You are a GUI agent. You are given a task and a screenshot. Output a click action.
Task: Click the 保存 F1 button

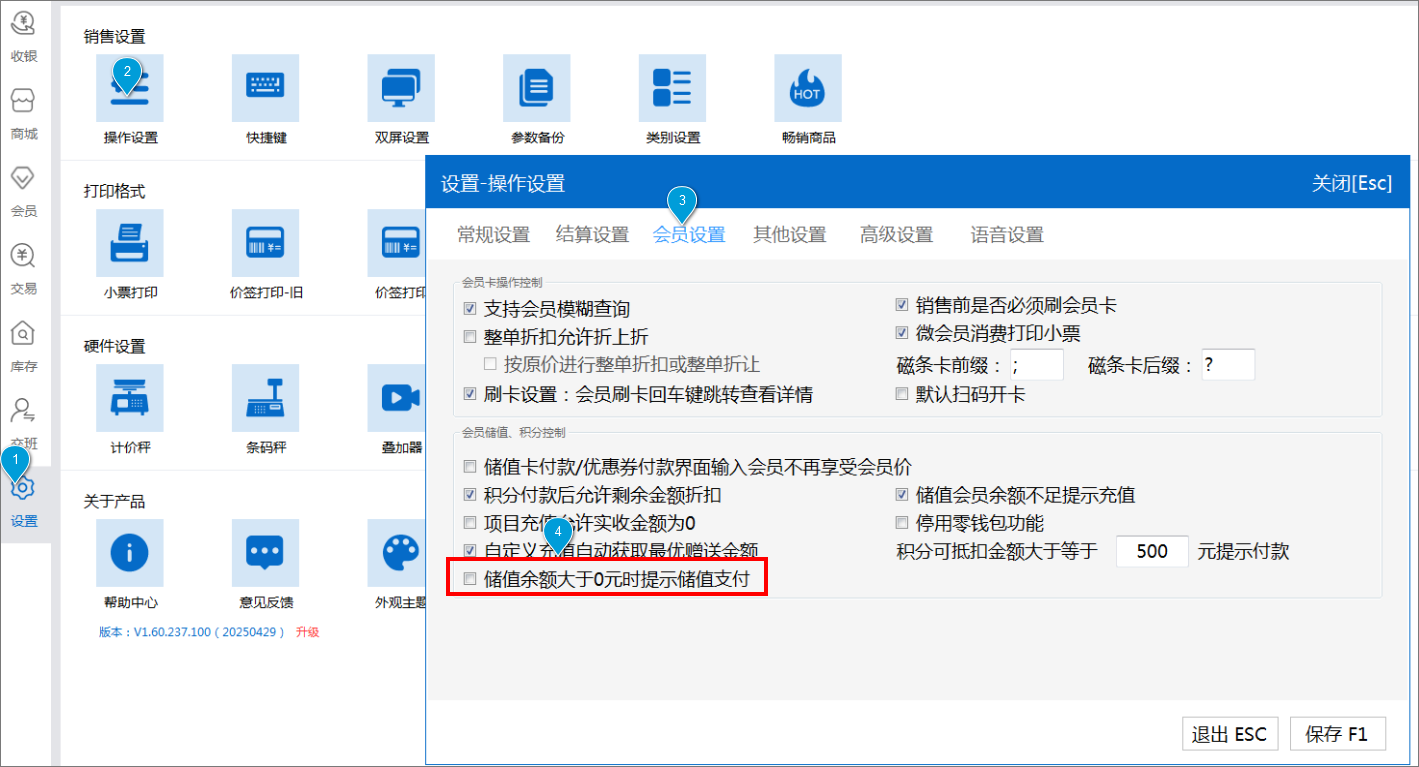1337,734
